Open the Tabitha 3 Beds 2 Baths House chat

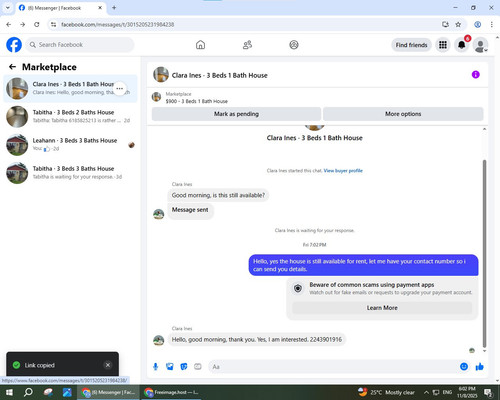pyautogui.click(x=70, y=116)
